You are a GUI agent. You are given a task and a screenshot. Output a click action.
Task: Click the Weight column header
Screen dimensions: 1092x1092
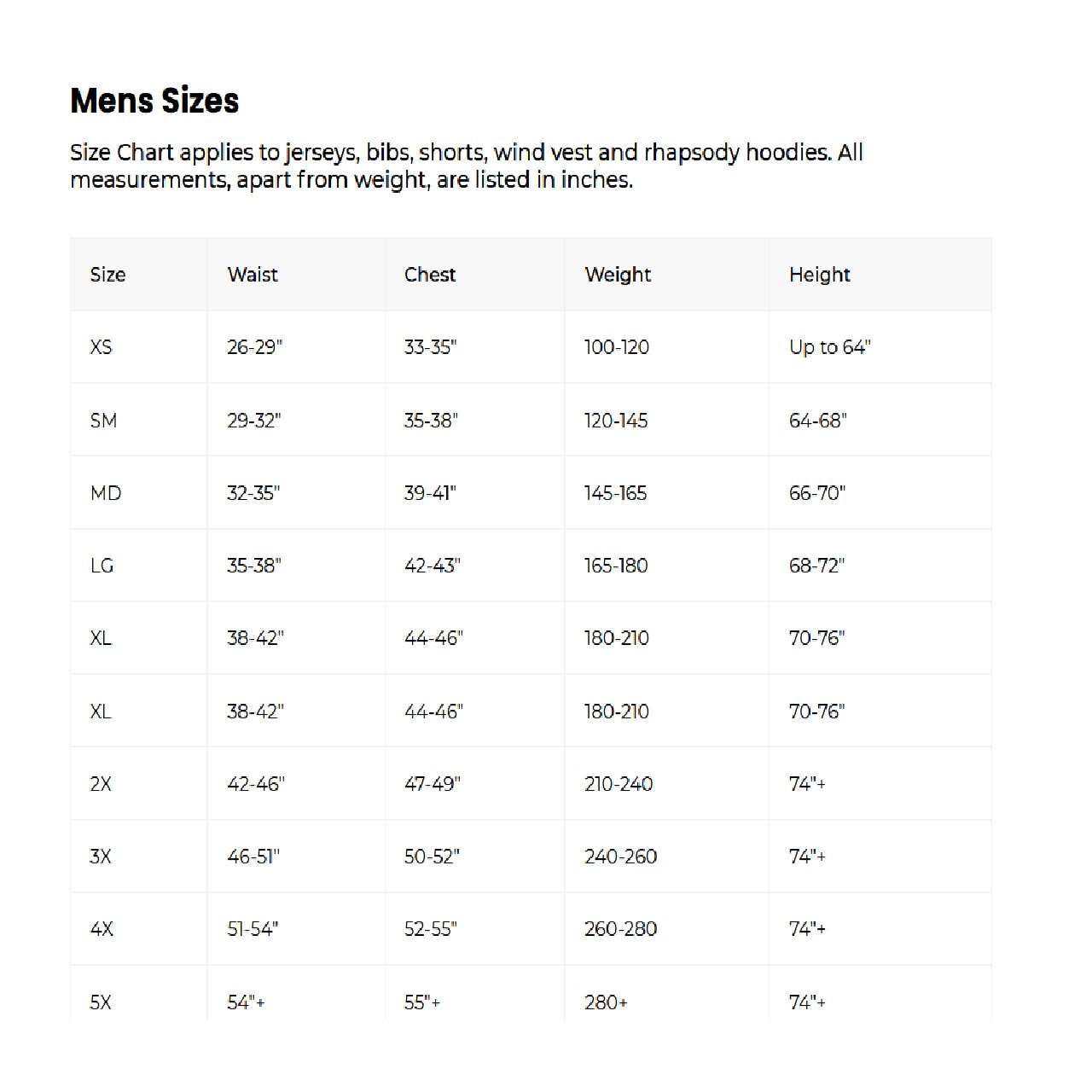coord(618,275)
